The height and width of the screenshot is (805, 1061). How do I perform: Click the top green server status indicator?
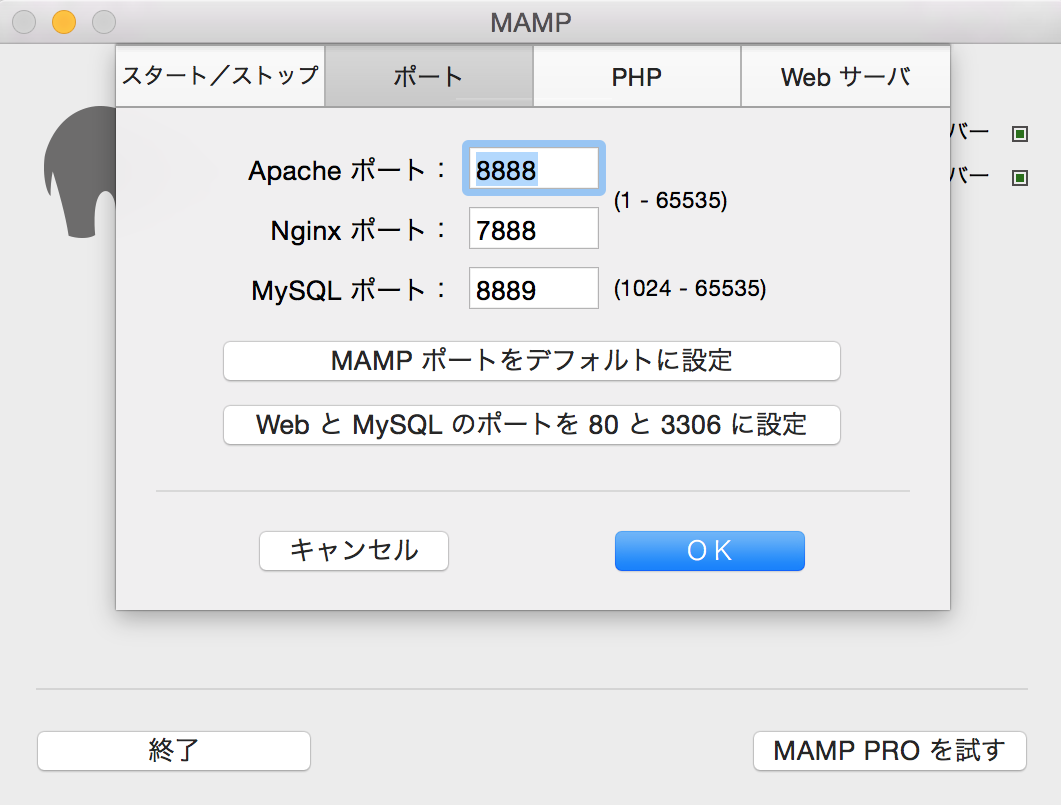click(1019, 132)
